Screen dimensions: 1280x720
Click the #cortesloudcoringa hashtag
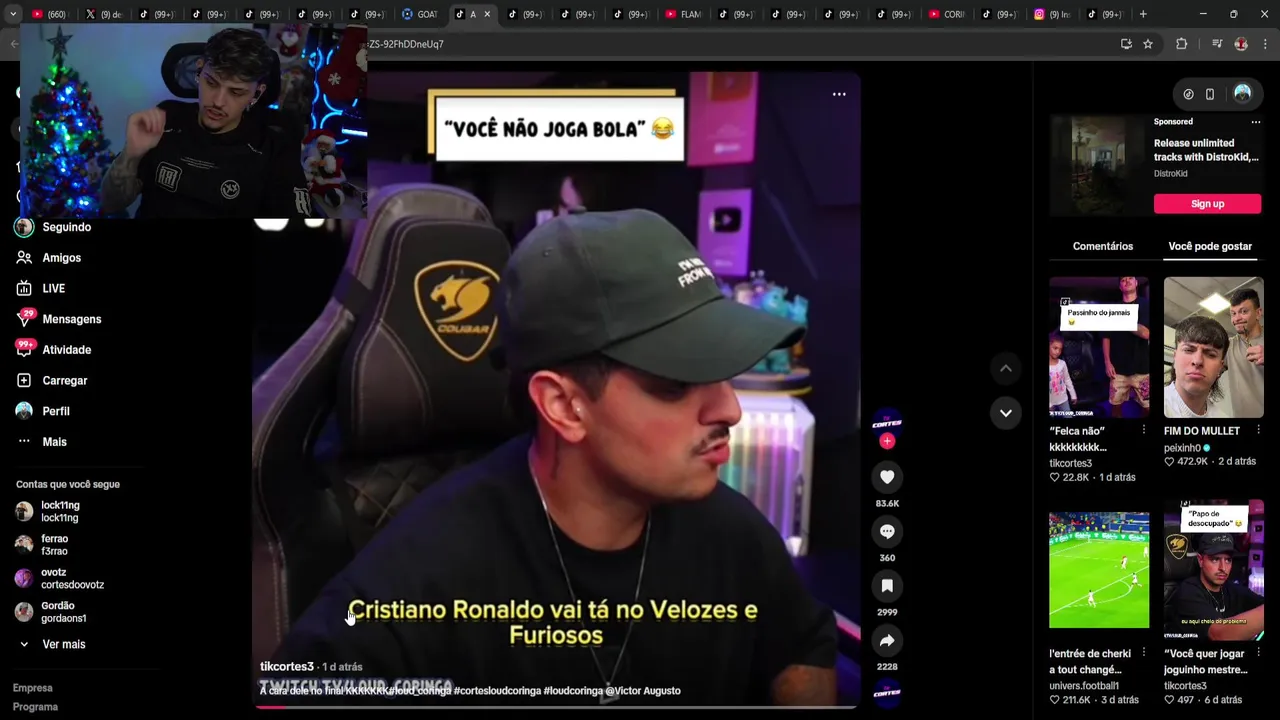point(497,691)
